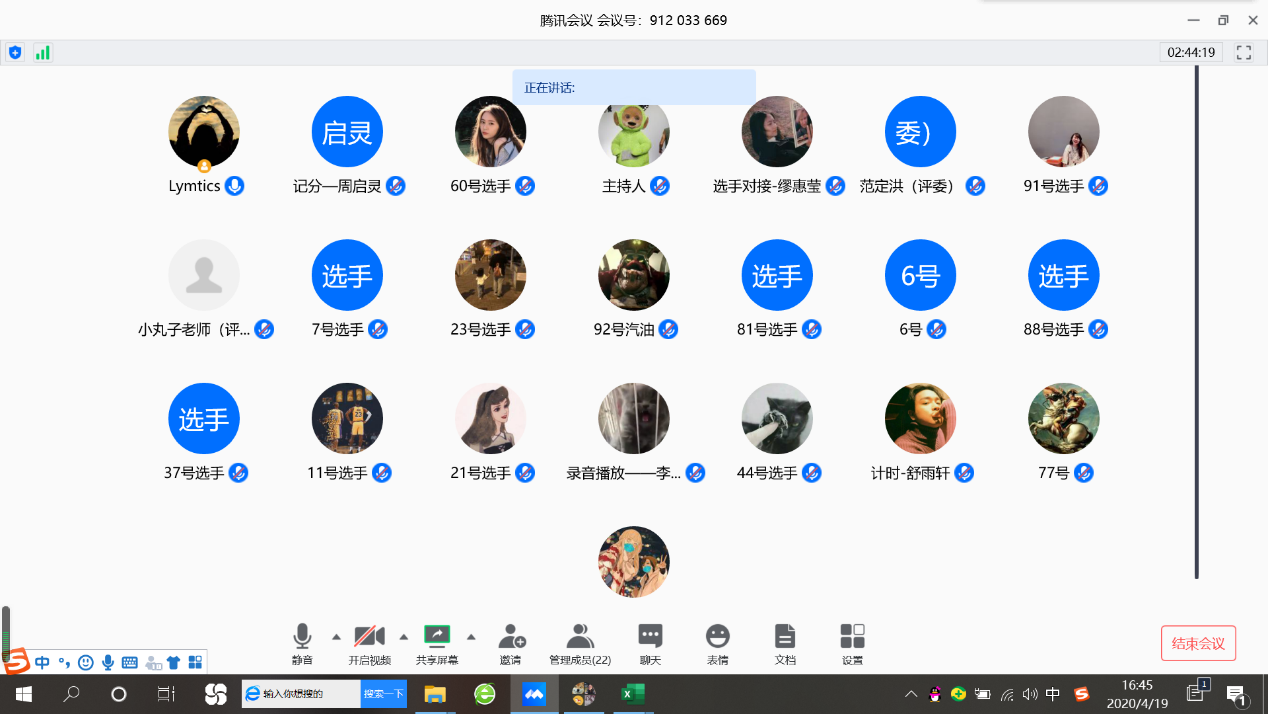Toggle the microphone icon next to Lymtics
The height and width of the screenshot is (714, 1268).
coord(235,186)
